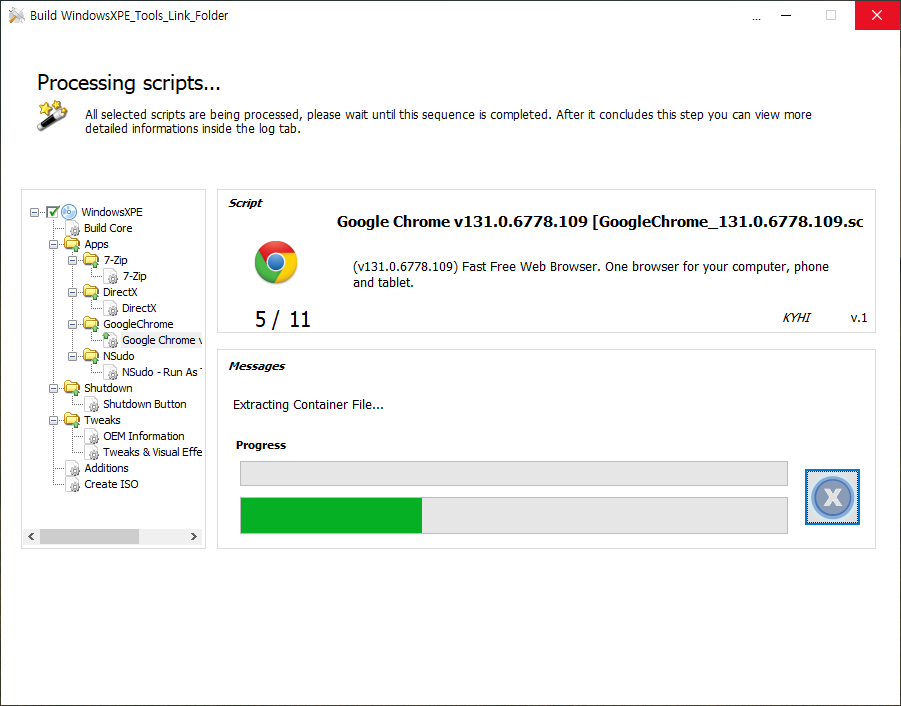Click the KYHI author text

[796, 318]
